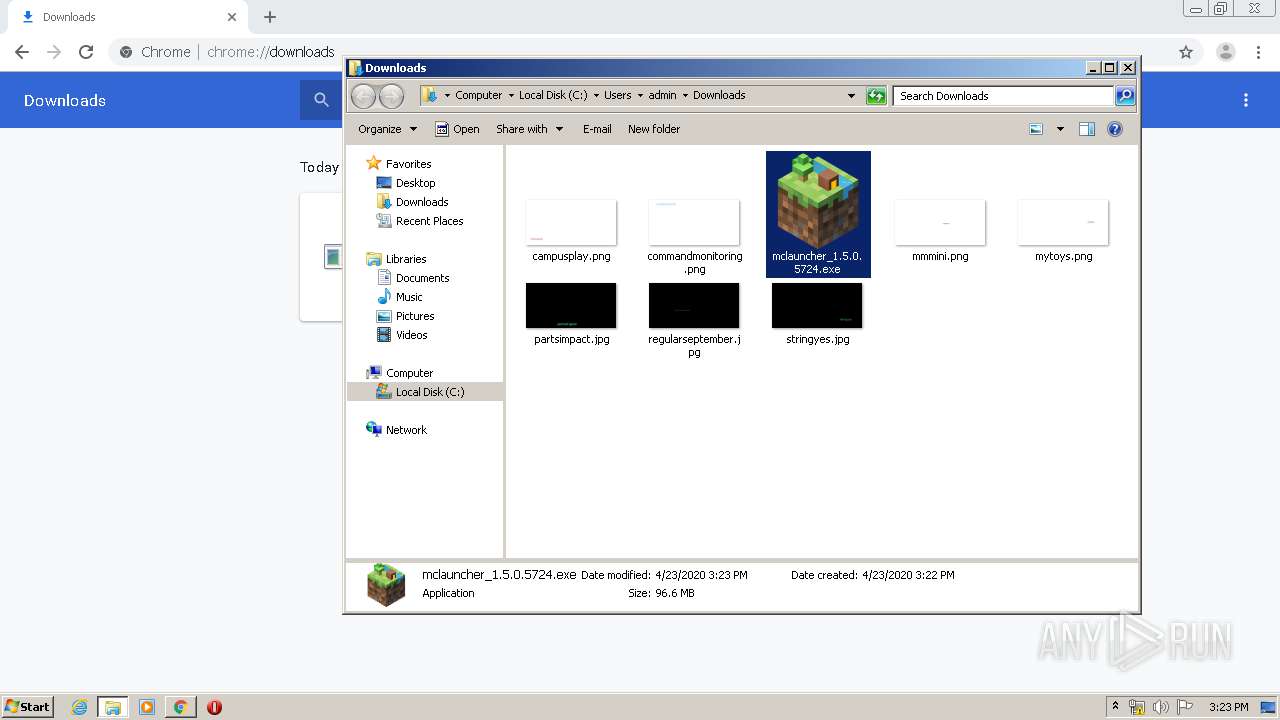Type in the Search Downloads field
The width and height of the screenshot is (1280, 720).
(x=1003, y=96)
